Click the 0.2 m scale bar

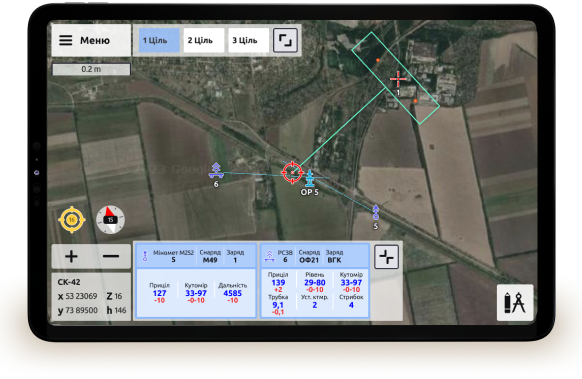[x=91, y=69]
